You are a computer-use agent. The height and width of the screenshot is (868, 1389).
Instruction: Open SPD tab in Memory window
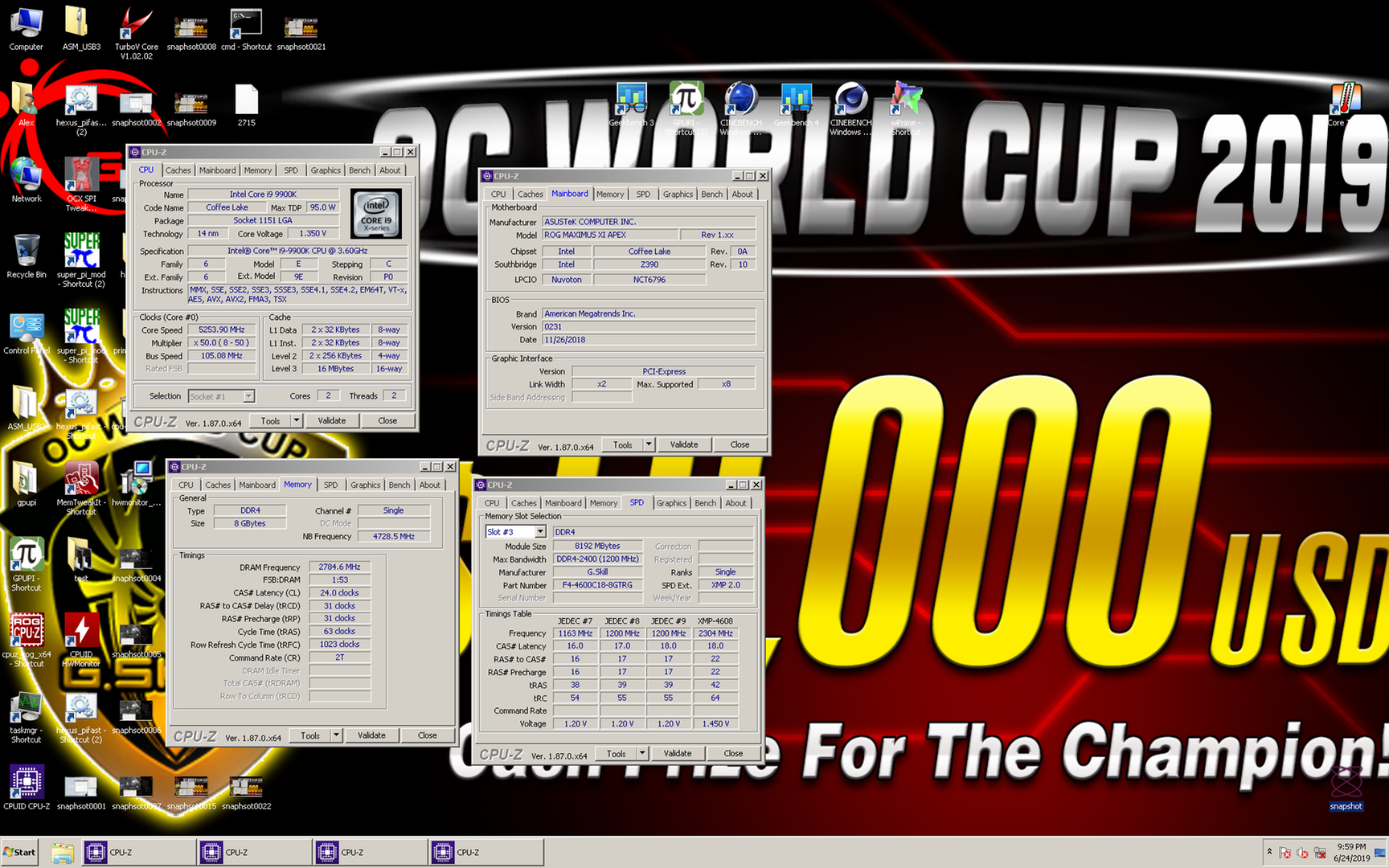[330, 485]
